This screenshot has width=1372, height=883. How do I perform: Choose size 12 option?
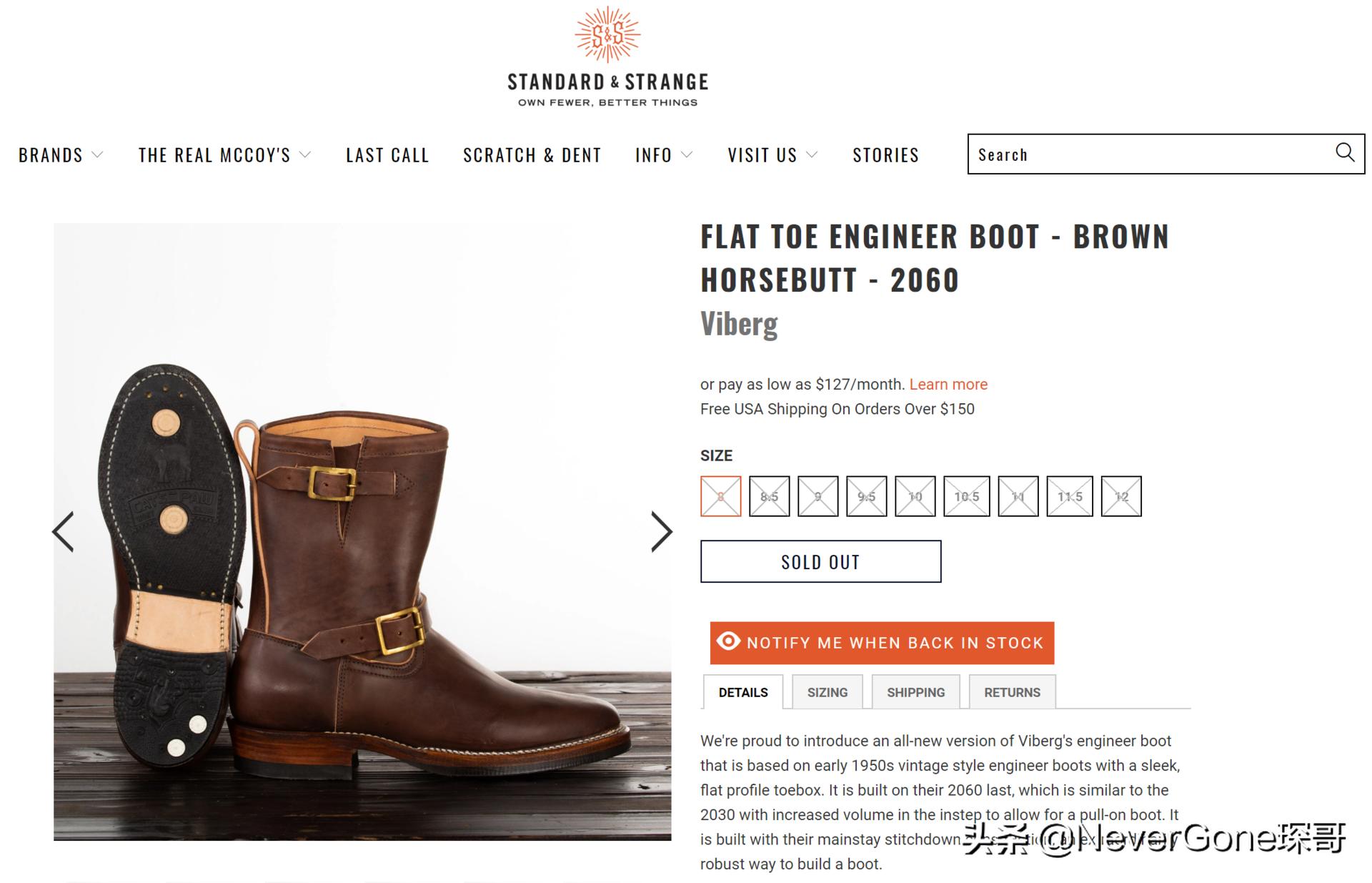(1121, 496)
